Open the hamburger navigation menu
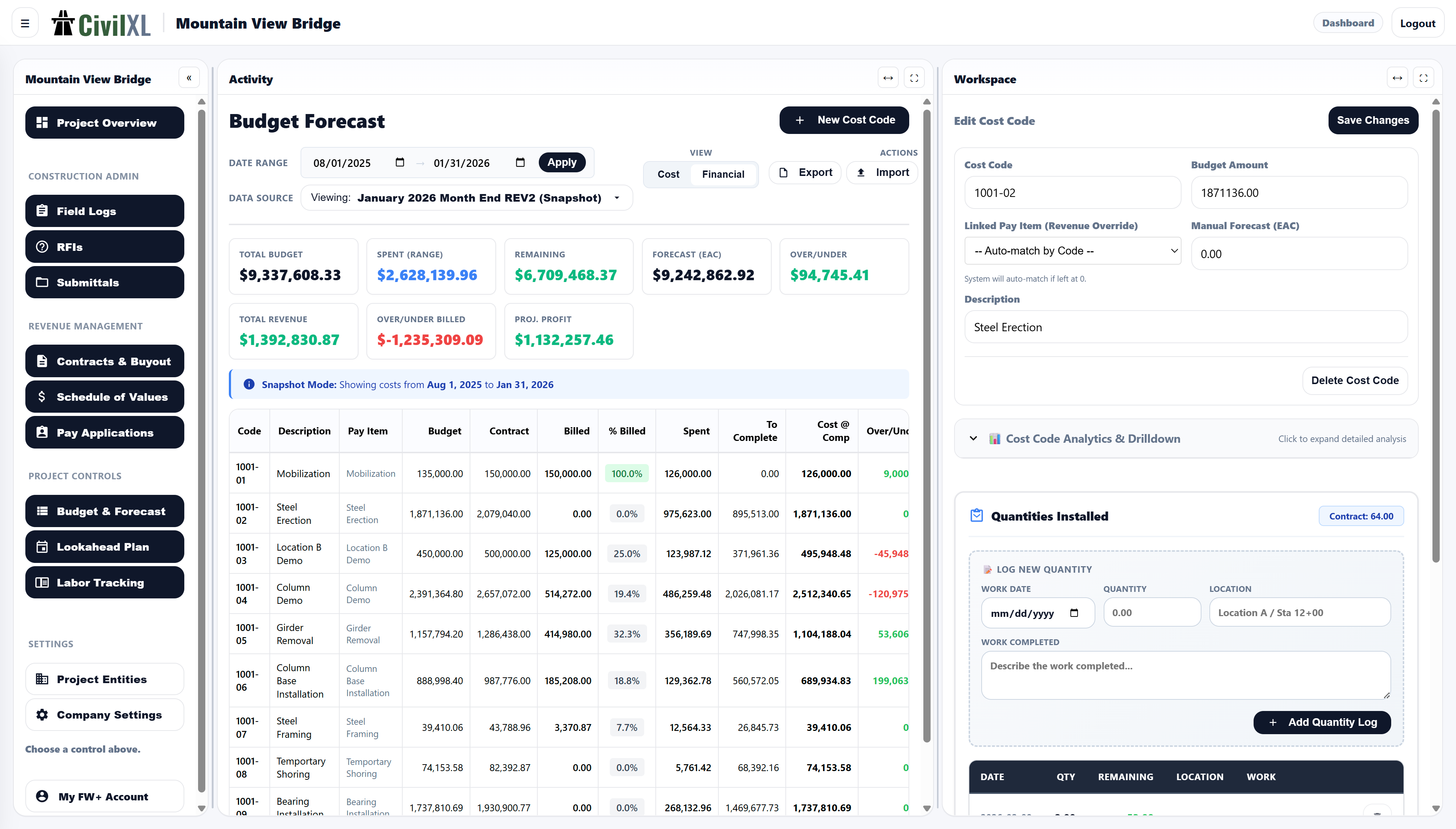 25,22
